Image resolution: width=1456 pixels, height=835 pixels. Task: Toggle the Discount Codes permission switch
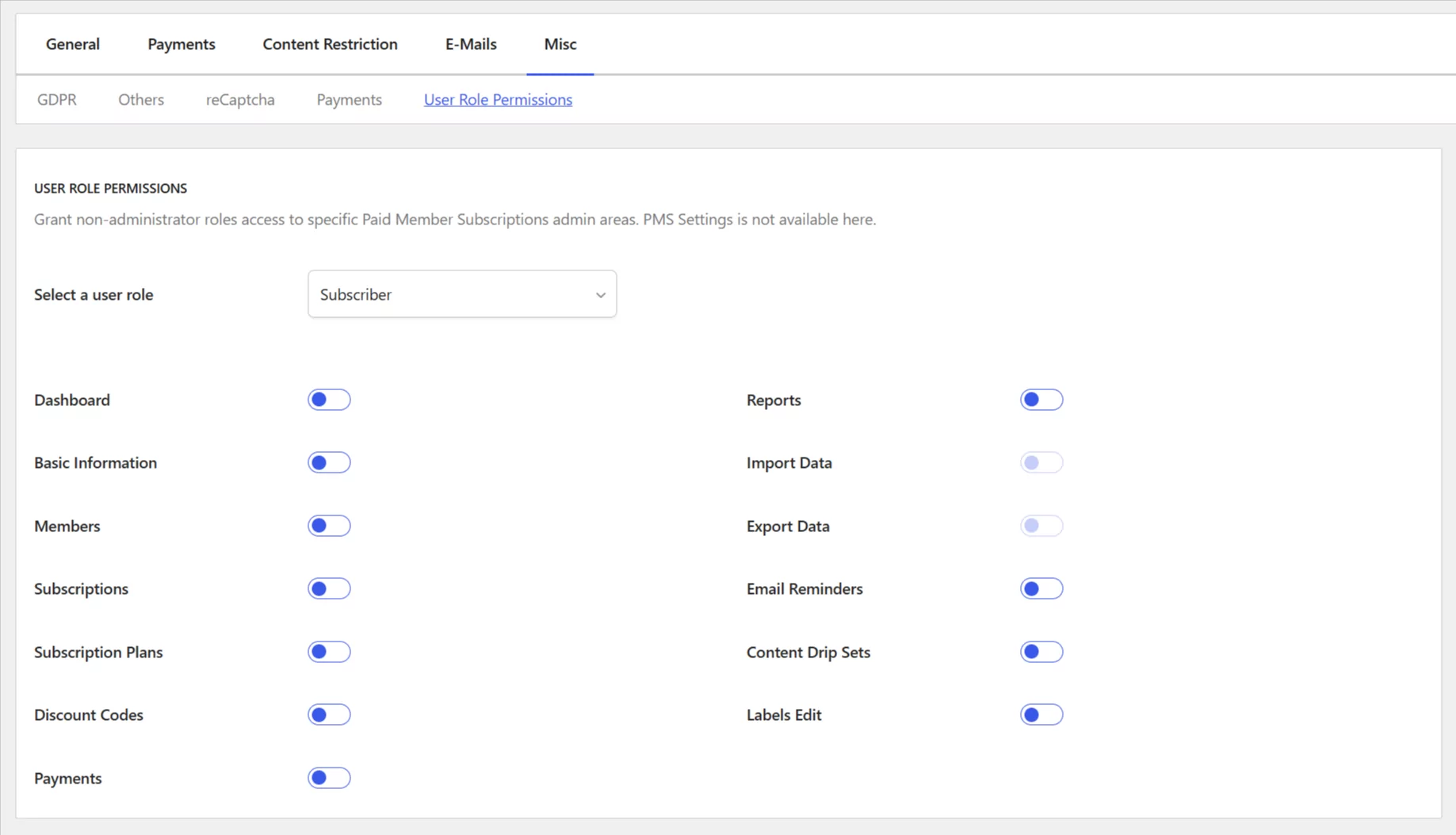[x=329, y=714]
